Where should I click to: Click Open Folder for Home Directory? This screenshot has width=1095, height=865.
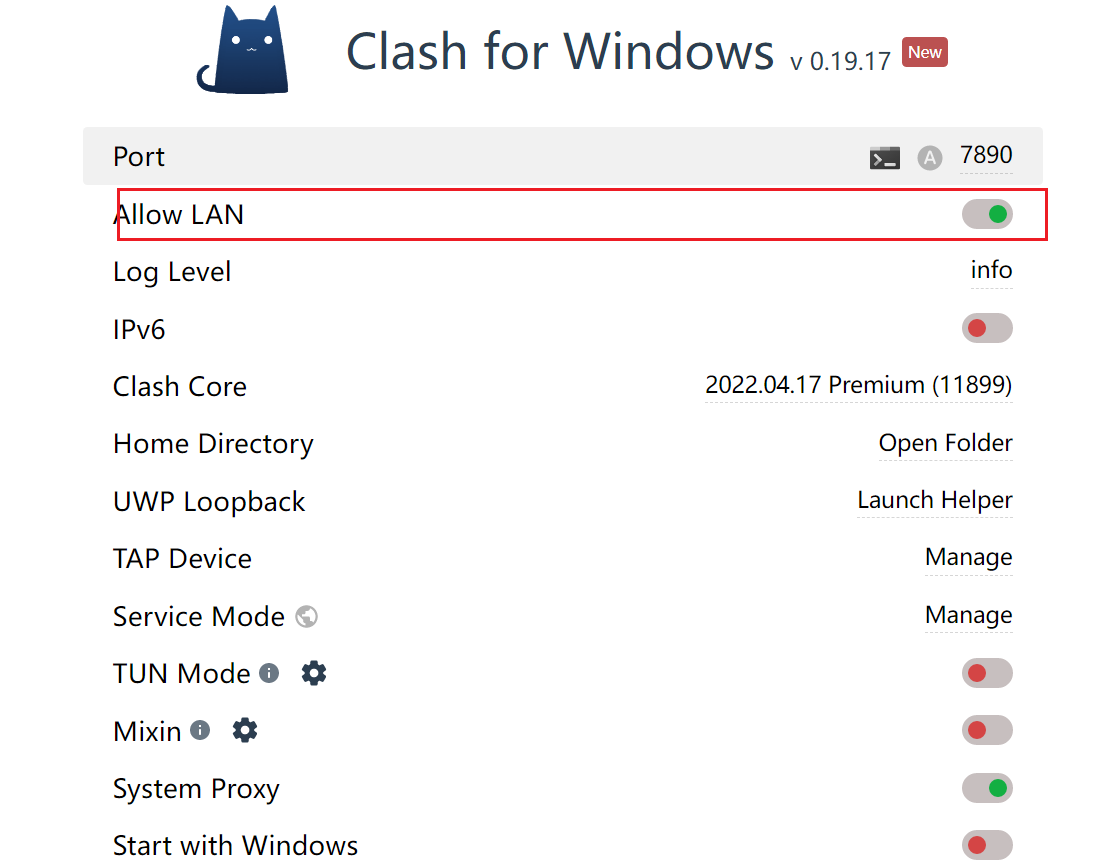946,443
